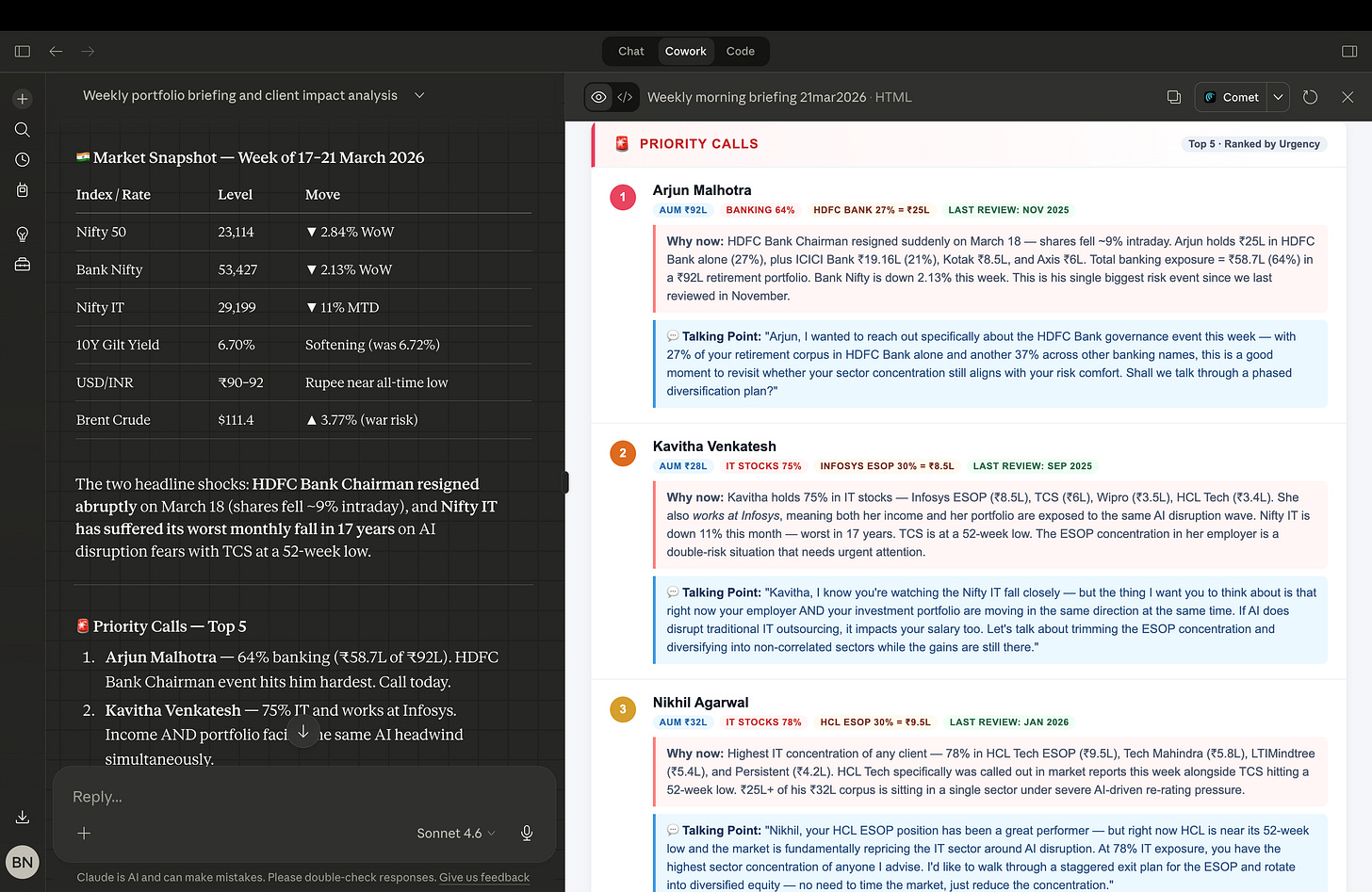Viewport: 1372px width, 892px height.
Task: Expand the conversation title dropdown
Action: [x=419, y=95]
